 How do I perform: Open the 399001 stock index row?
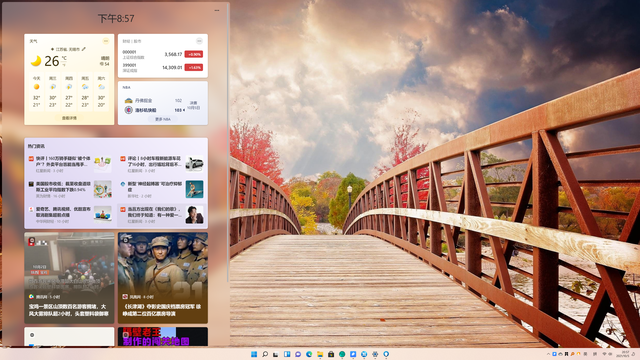[x=162, y=67]
